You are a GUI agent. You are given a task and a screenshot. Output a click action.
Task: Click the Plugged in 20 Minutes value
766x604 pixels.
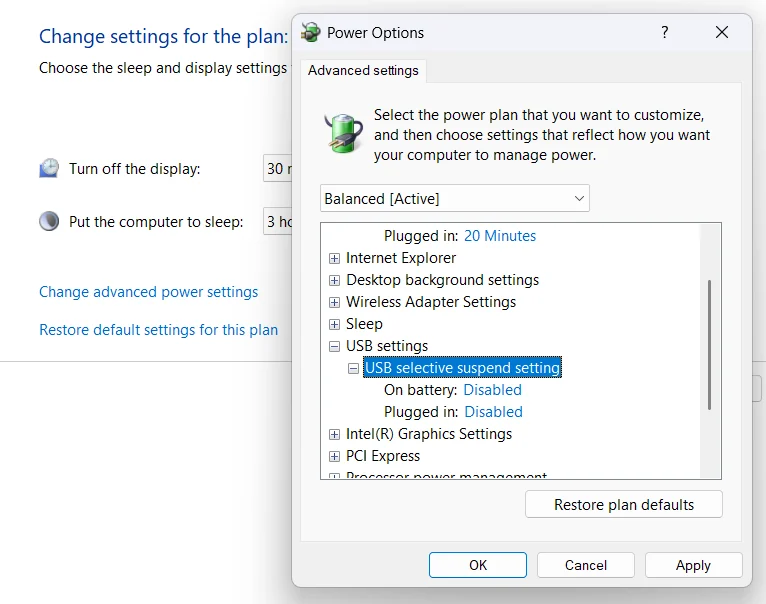coord(500,236)
